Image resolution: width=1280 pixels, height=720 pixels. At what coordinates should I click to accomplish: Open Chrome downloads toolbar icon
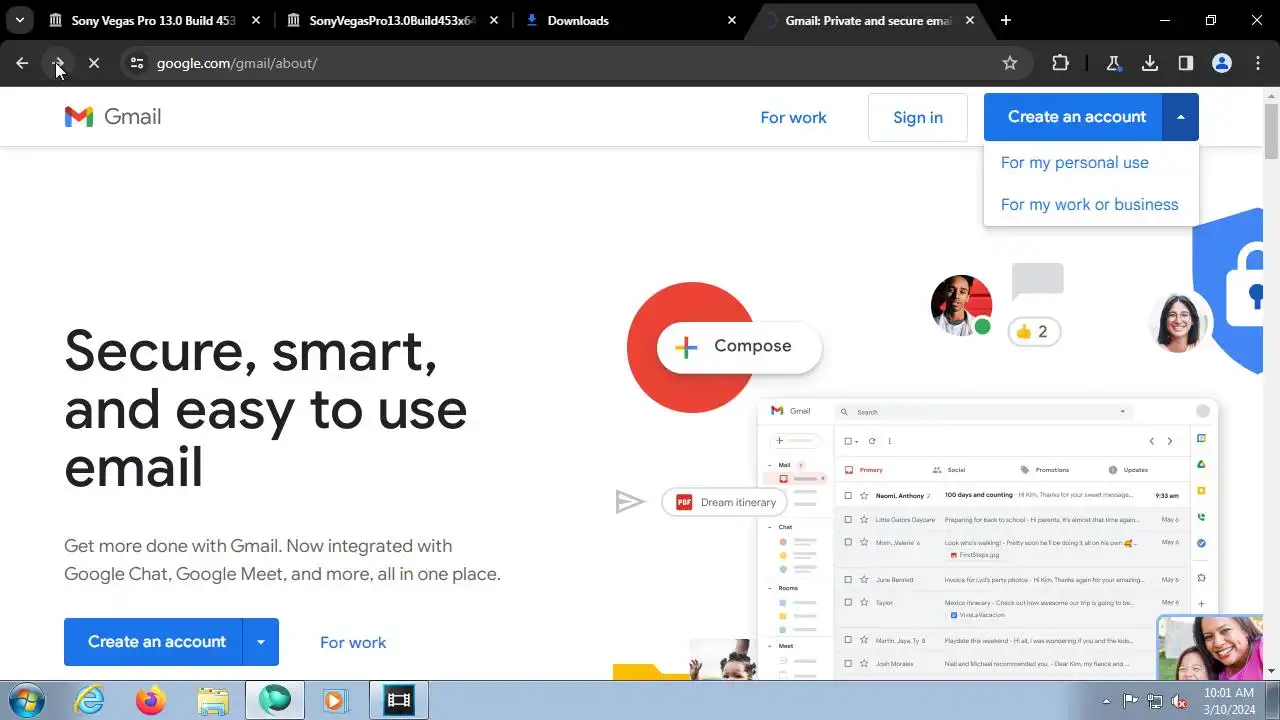1150,63
